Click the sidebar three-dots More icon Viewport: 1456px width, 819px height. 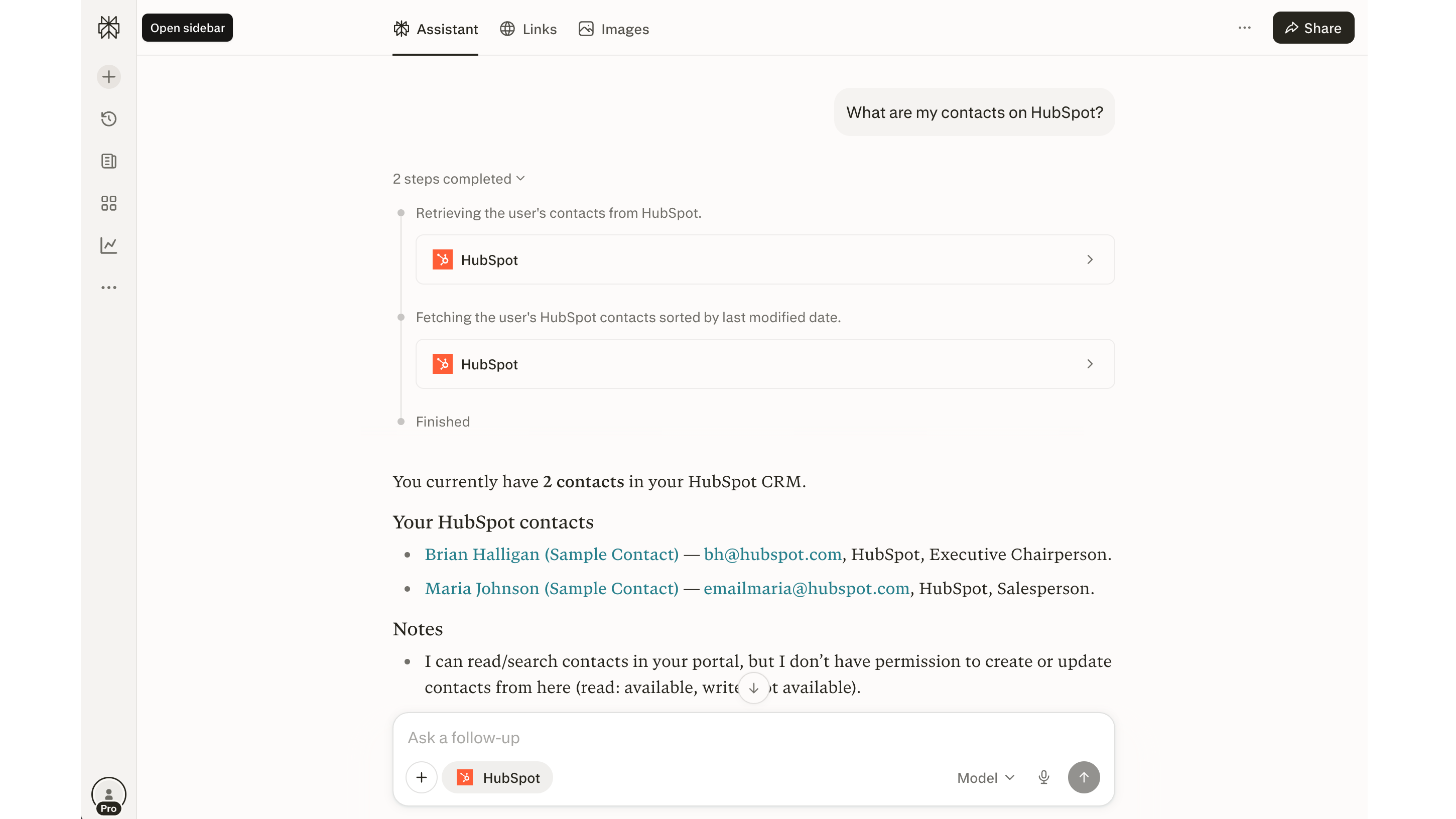tap(108, 288)
